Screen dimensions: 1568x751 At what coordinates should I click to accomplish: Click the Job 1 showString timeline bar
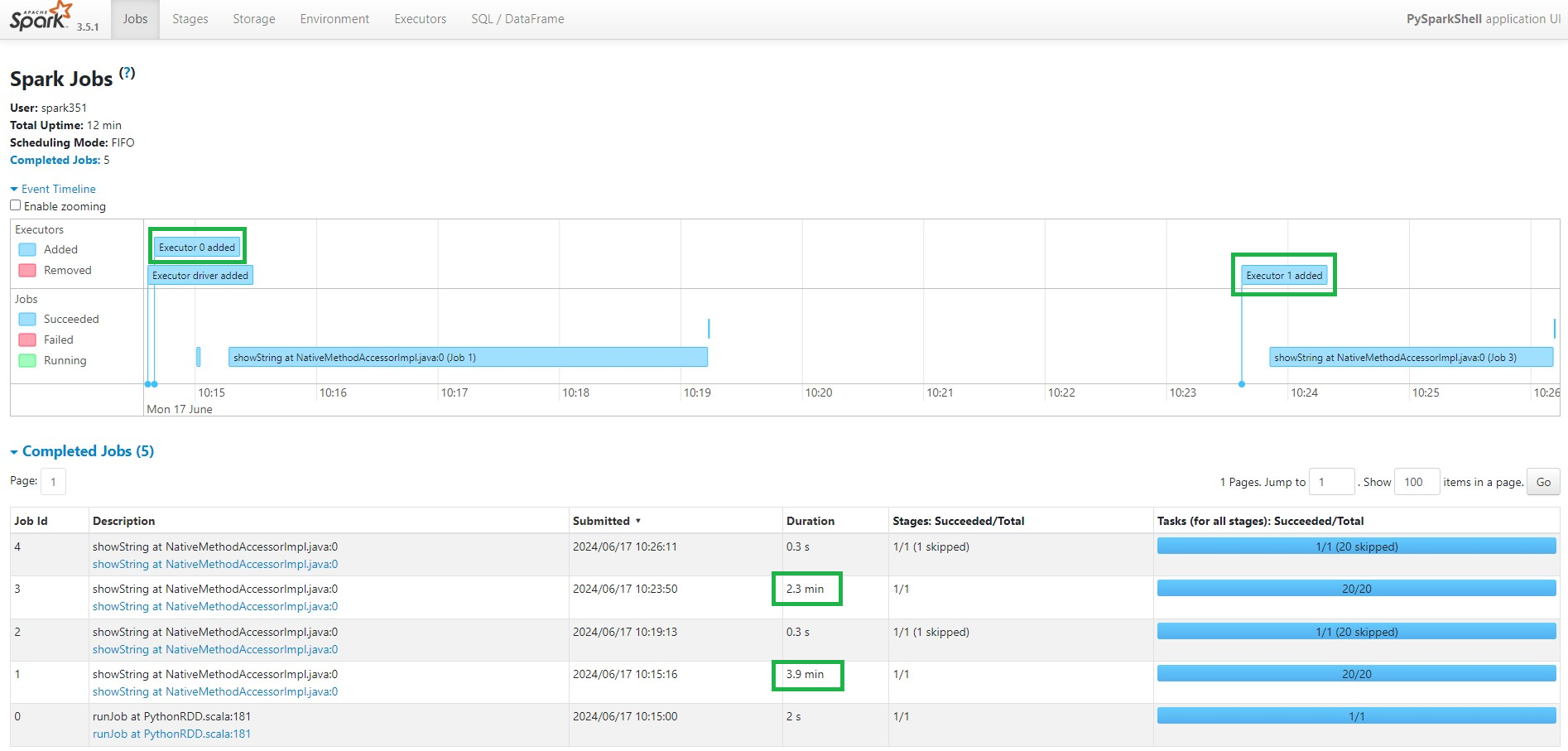click(468, 358)
